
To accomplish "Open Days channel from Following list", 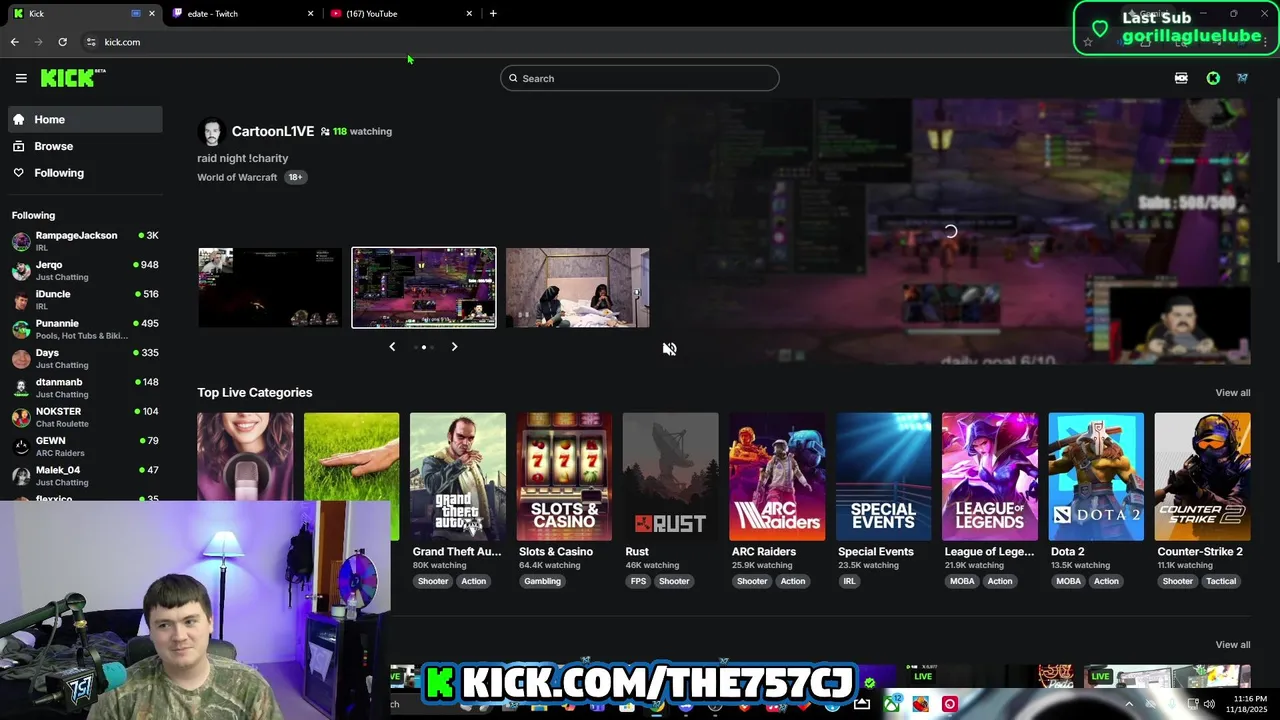I will click(x=84, y=358).
